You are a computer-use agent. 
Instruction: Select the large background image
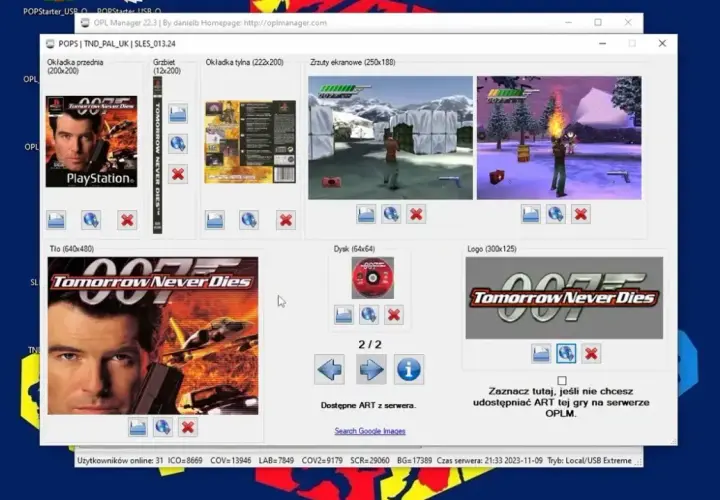[153, 336]
